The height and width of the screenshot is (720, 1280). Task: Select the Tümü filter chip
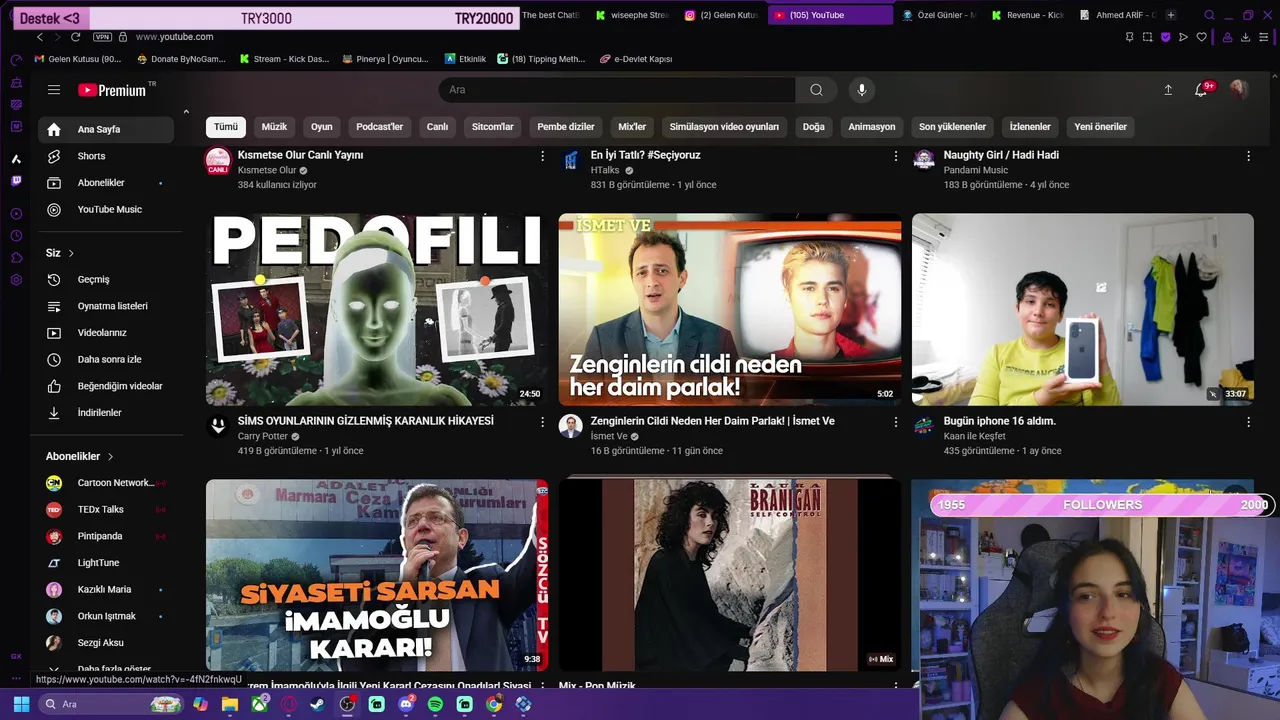pyautogui.click(x=226, y=127)
